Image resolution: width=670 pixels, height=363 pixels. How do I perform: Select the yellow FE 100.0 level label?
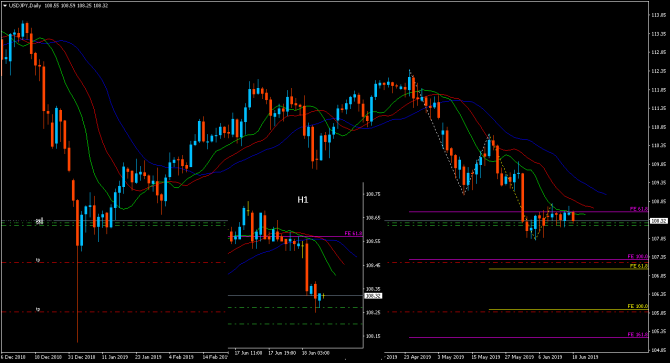(x=638, y=306)
